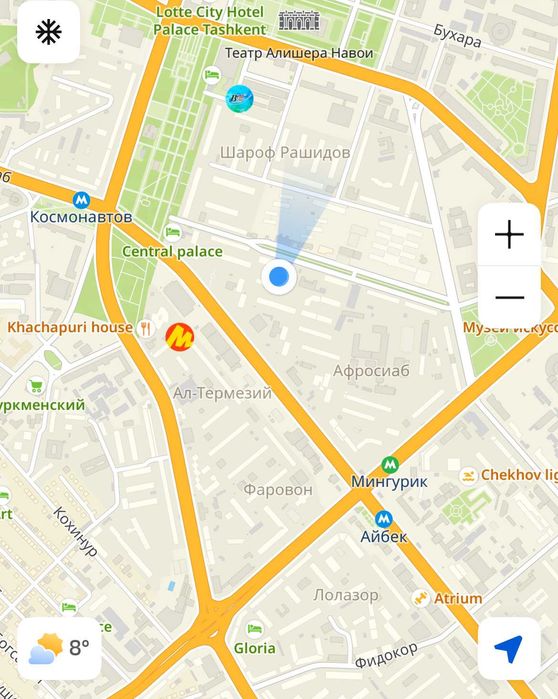
Task: Tap the Gloria hotel bed icon
Action: pyautogui.click(x=254, y=629)
